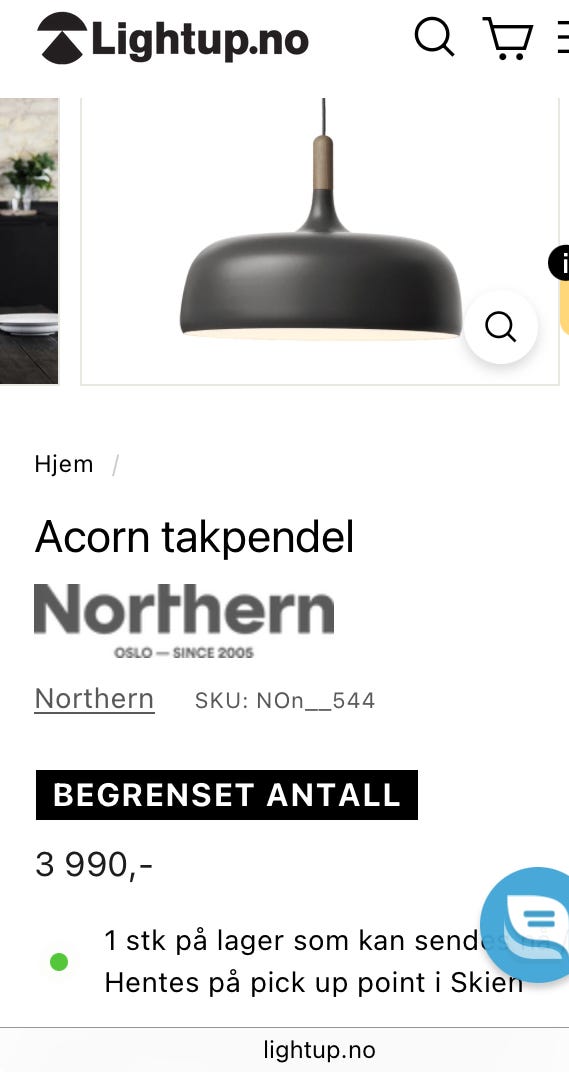Viewport: 569px width, 1072px height.
Task: Tap the black info badge at the right edge
Action: tap(559, 263)
